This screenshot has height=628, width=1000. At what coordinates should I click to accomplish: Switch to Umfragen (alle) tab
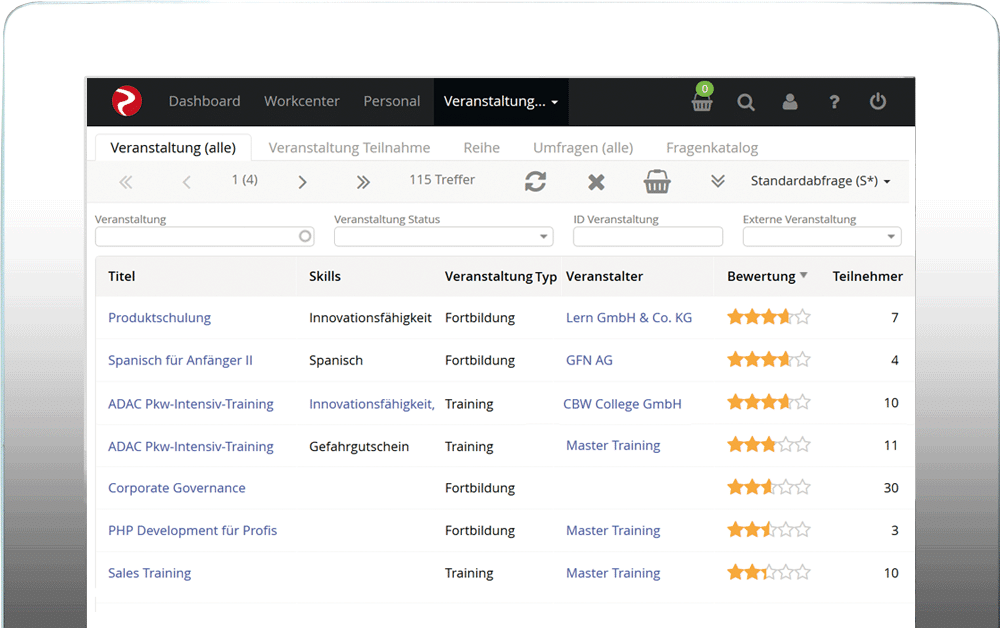(x=583, y=148)
